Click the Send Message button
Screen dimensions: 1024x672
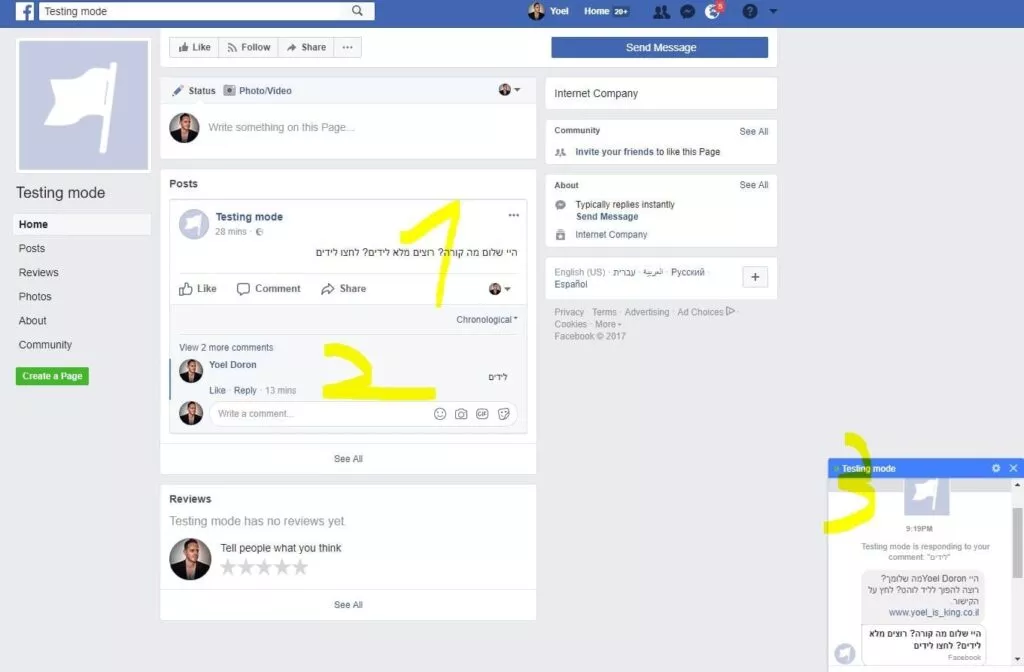660,47
